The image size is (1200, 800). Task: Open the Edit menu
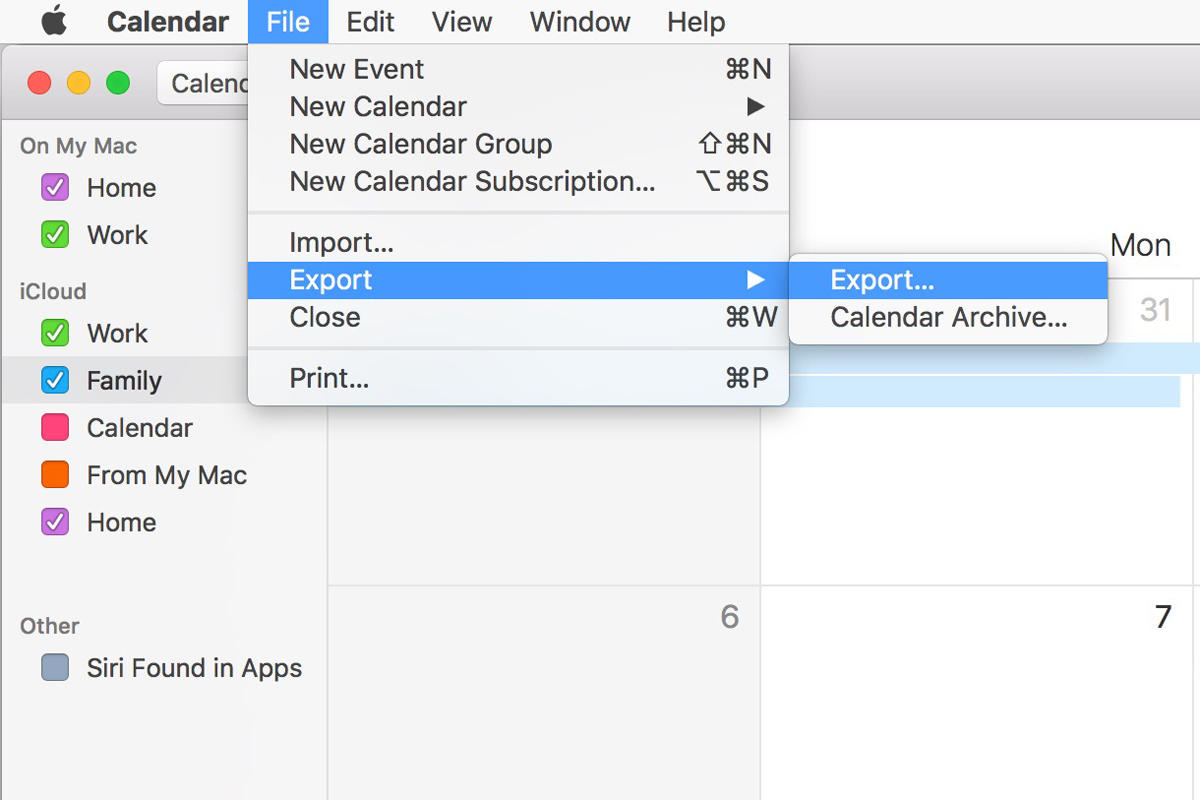(x=370, y=22)
